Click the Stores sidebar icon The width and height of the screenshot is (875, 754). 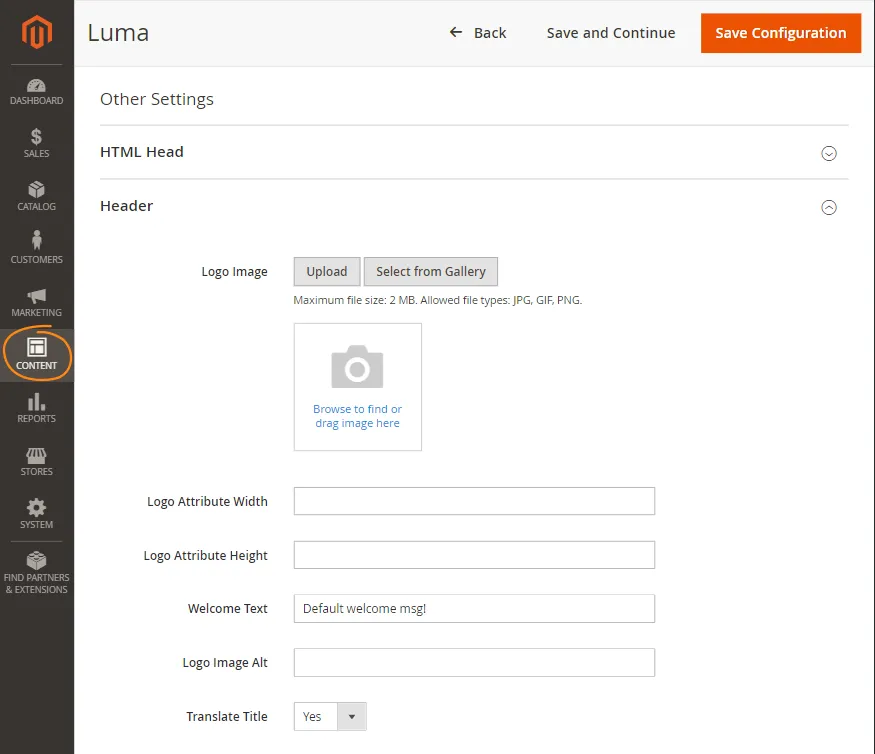pos(36,461)
